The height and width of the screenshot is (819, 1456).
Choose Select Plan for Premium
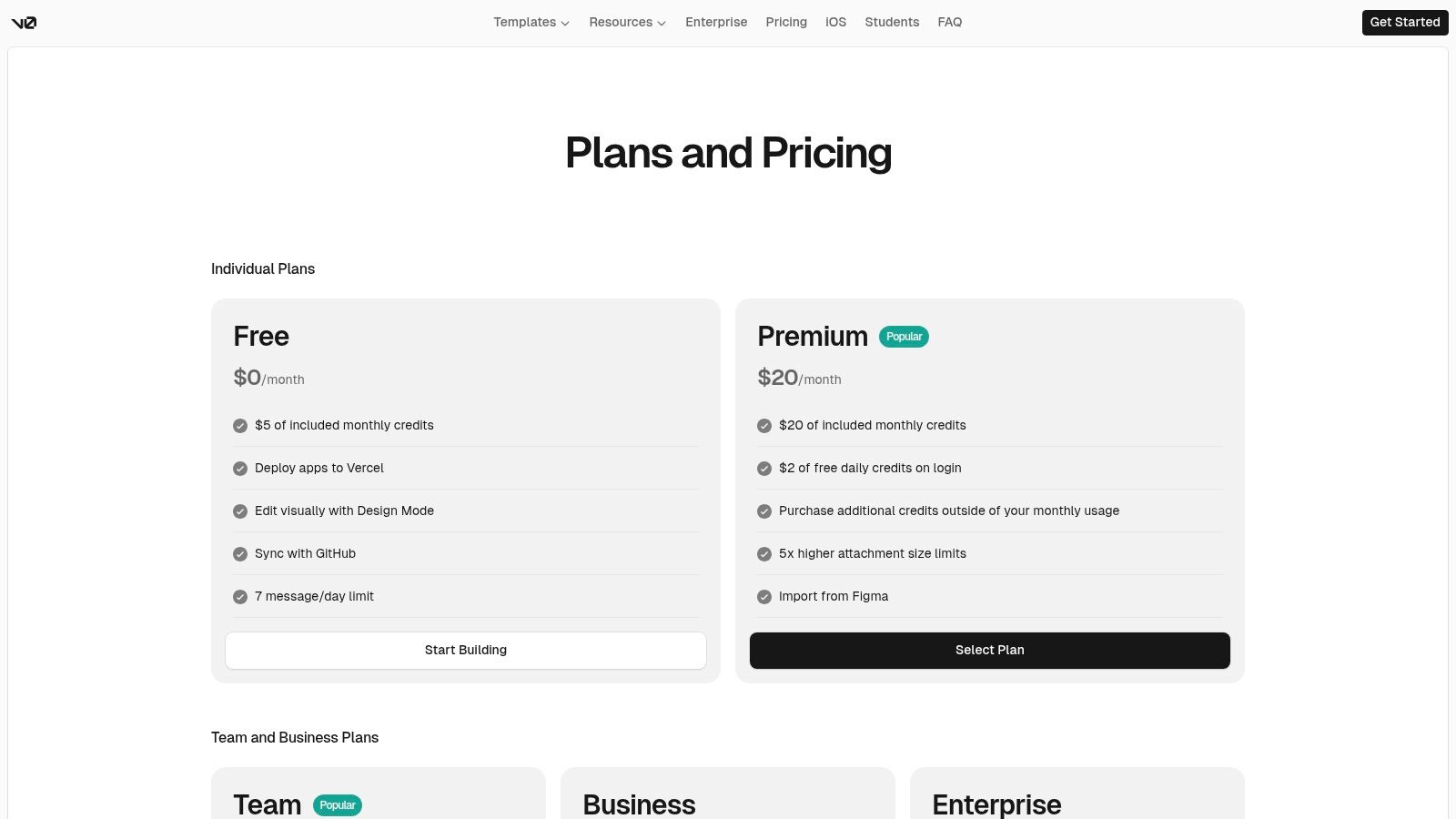coord(990,651)
